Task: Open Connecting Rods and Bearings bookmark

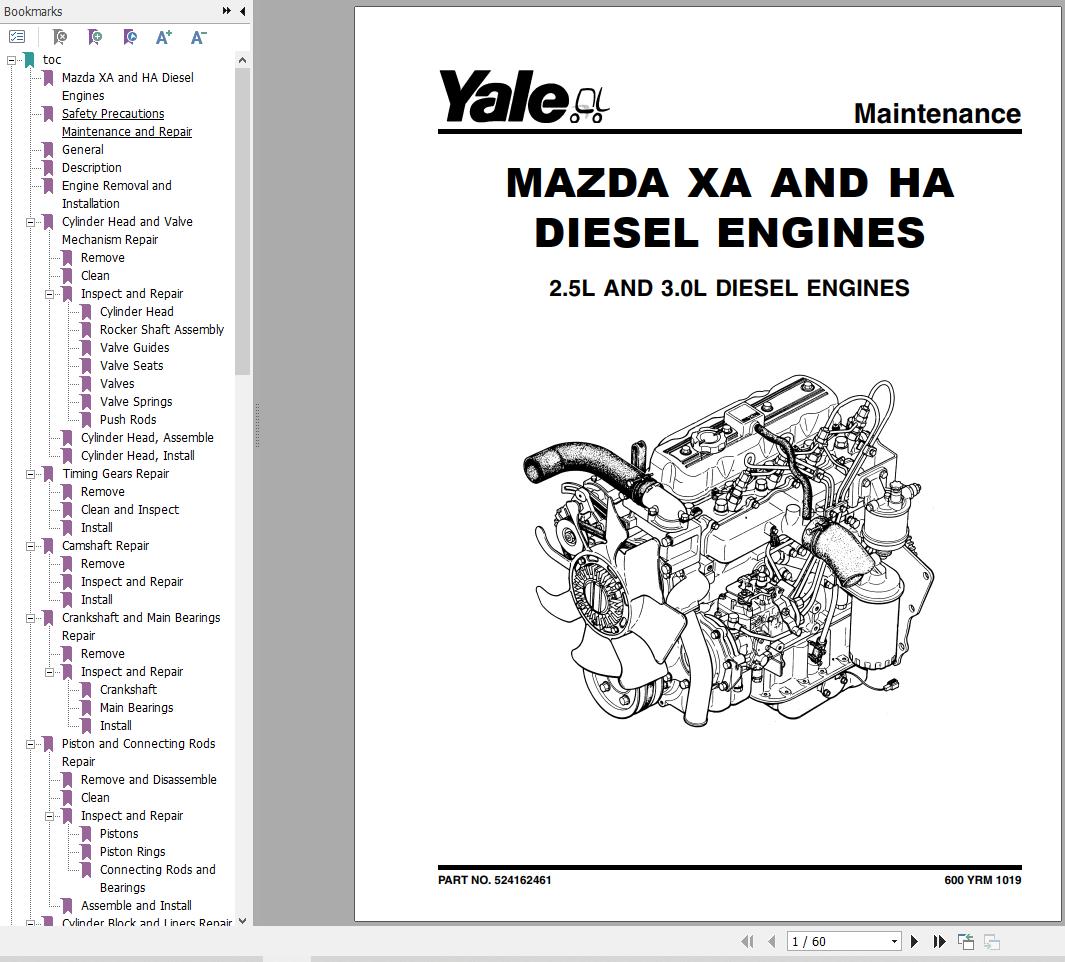Action: [157, 878]
